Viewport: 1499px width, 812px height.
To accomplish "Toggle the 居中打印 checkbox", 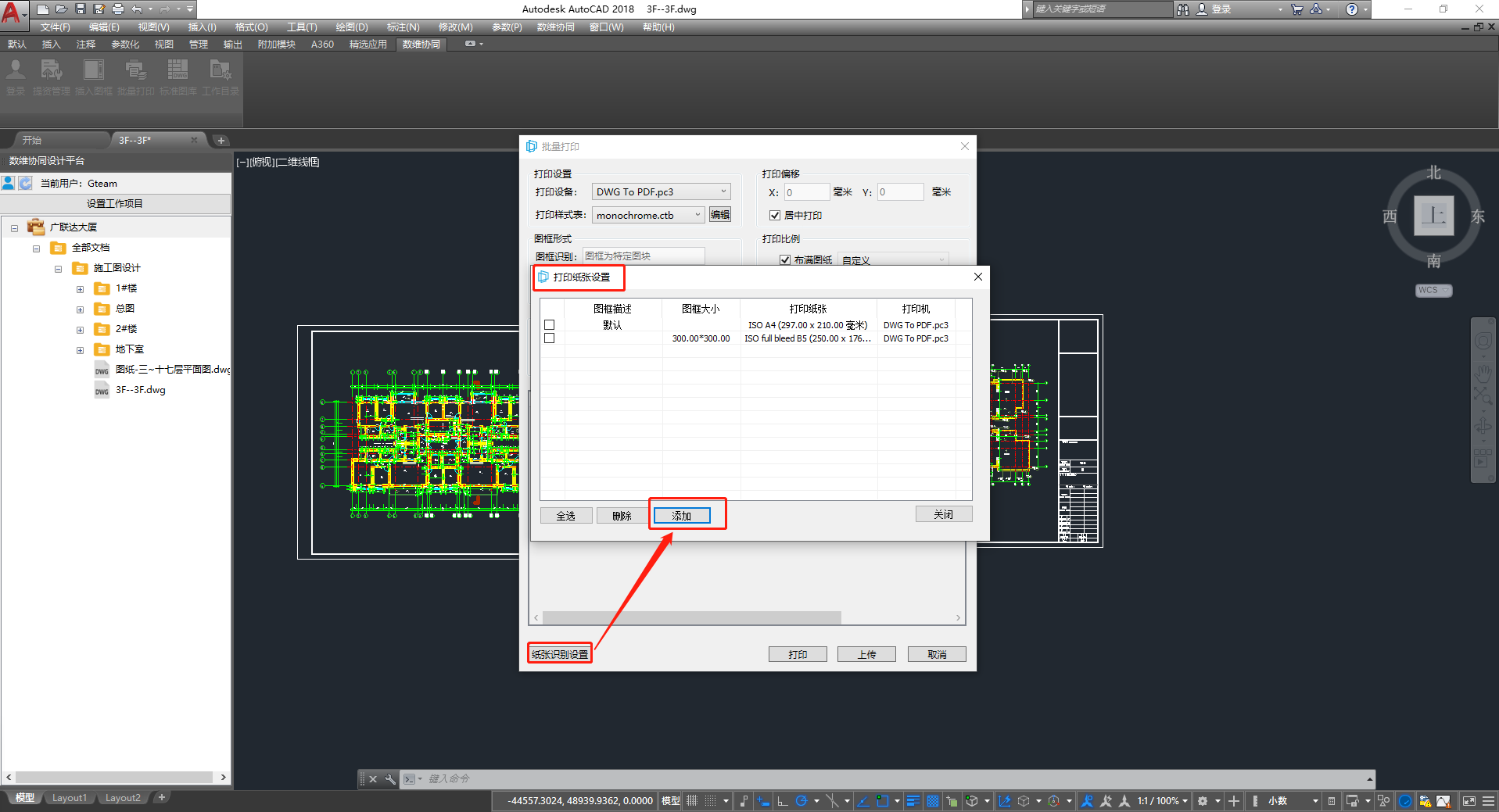I will click(775, 215).
